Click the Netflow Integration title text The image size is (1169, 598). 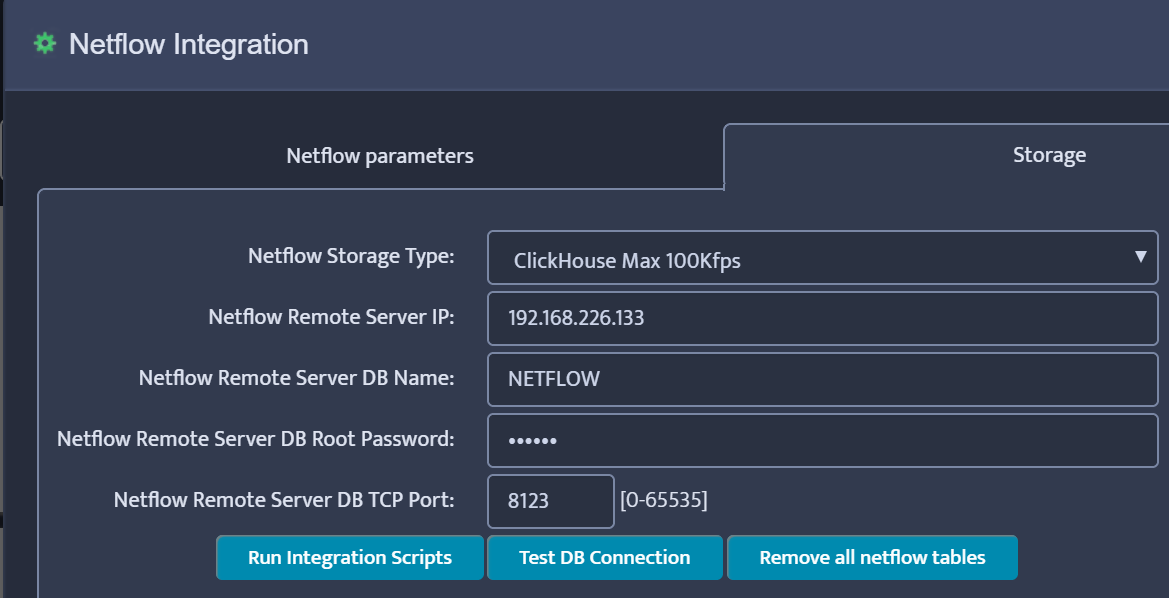[x=189, y=44]
